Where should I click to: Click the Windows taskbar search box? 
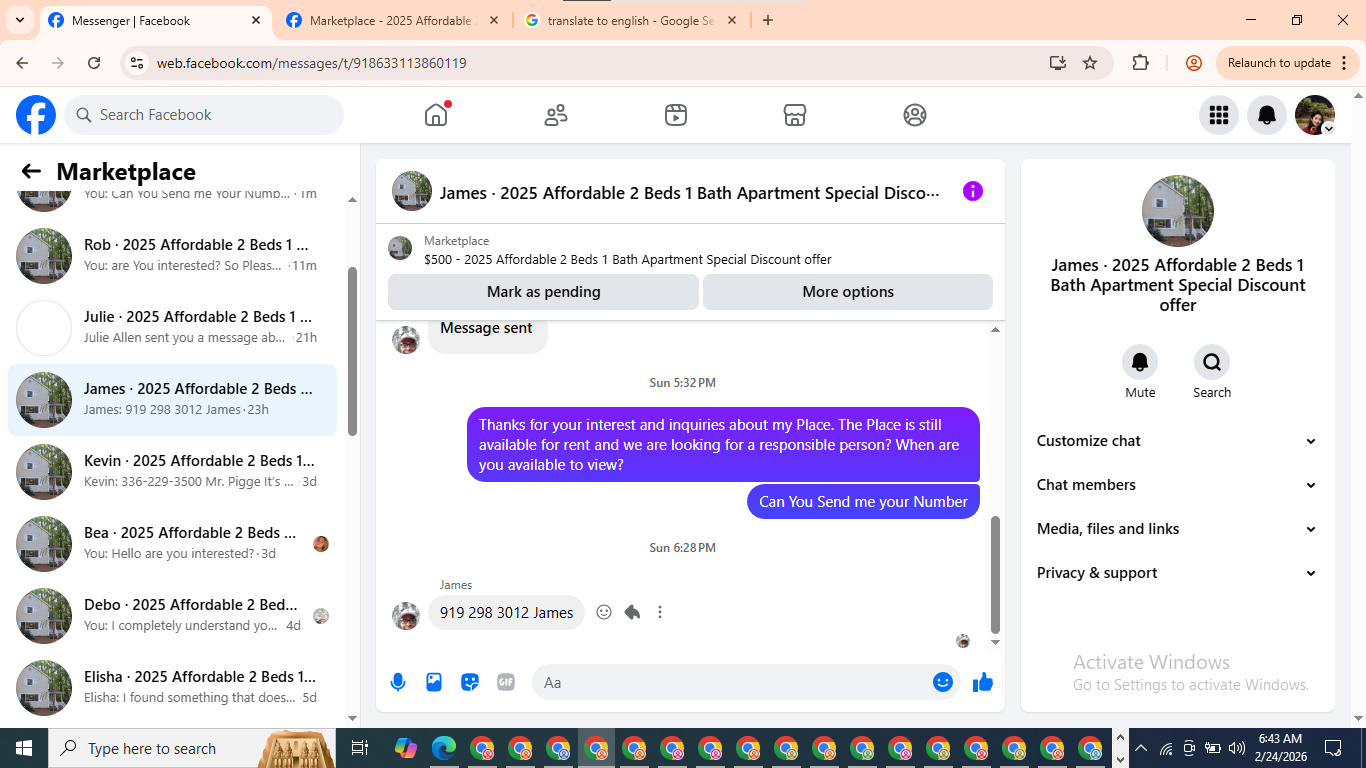coord(190,748)
